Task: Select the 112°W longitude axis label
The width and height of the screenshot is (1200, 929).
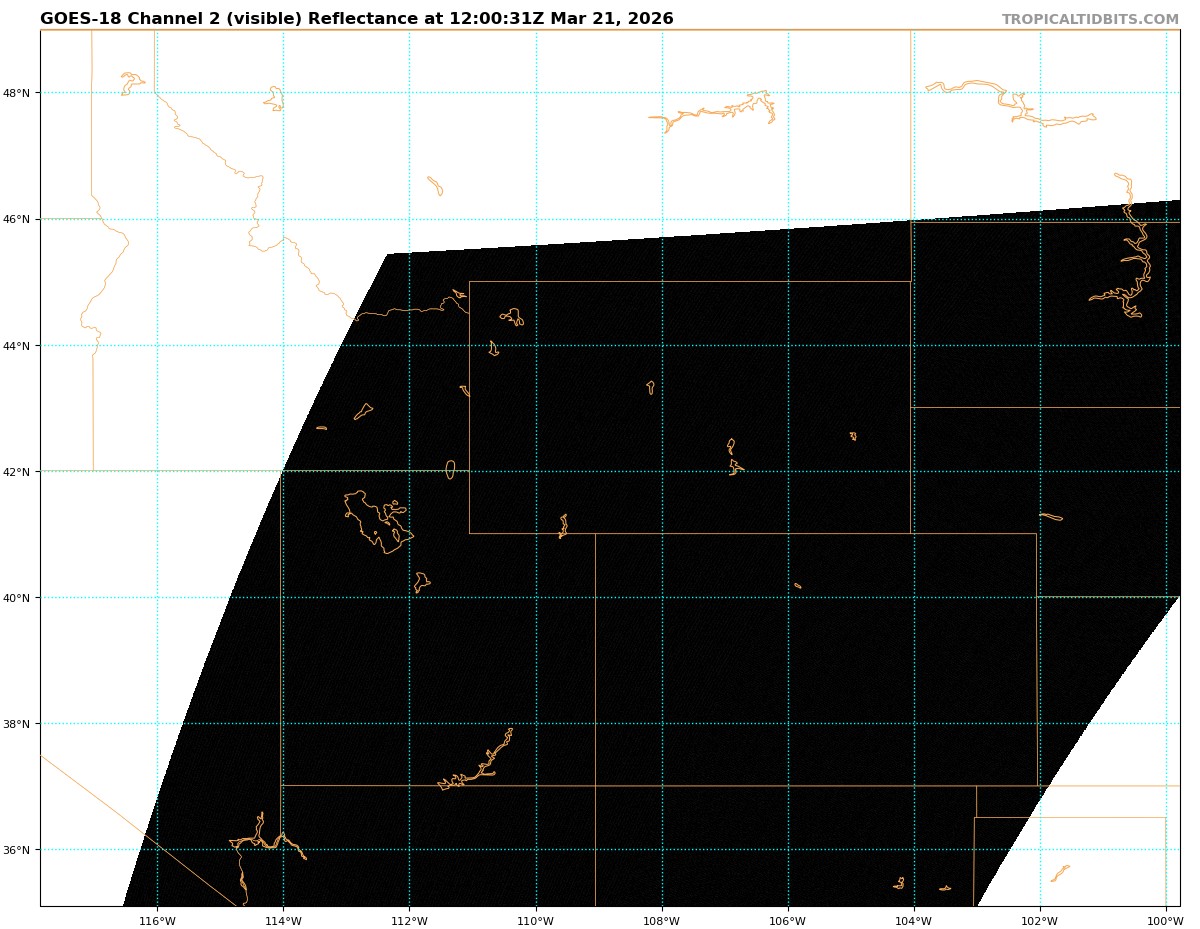Action: point(409,921)
